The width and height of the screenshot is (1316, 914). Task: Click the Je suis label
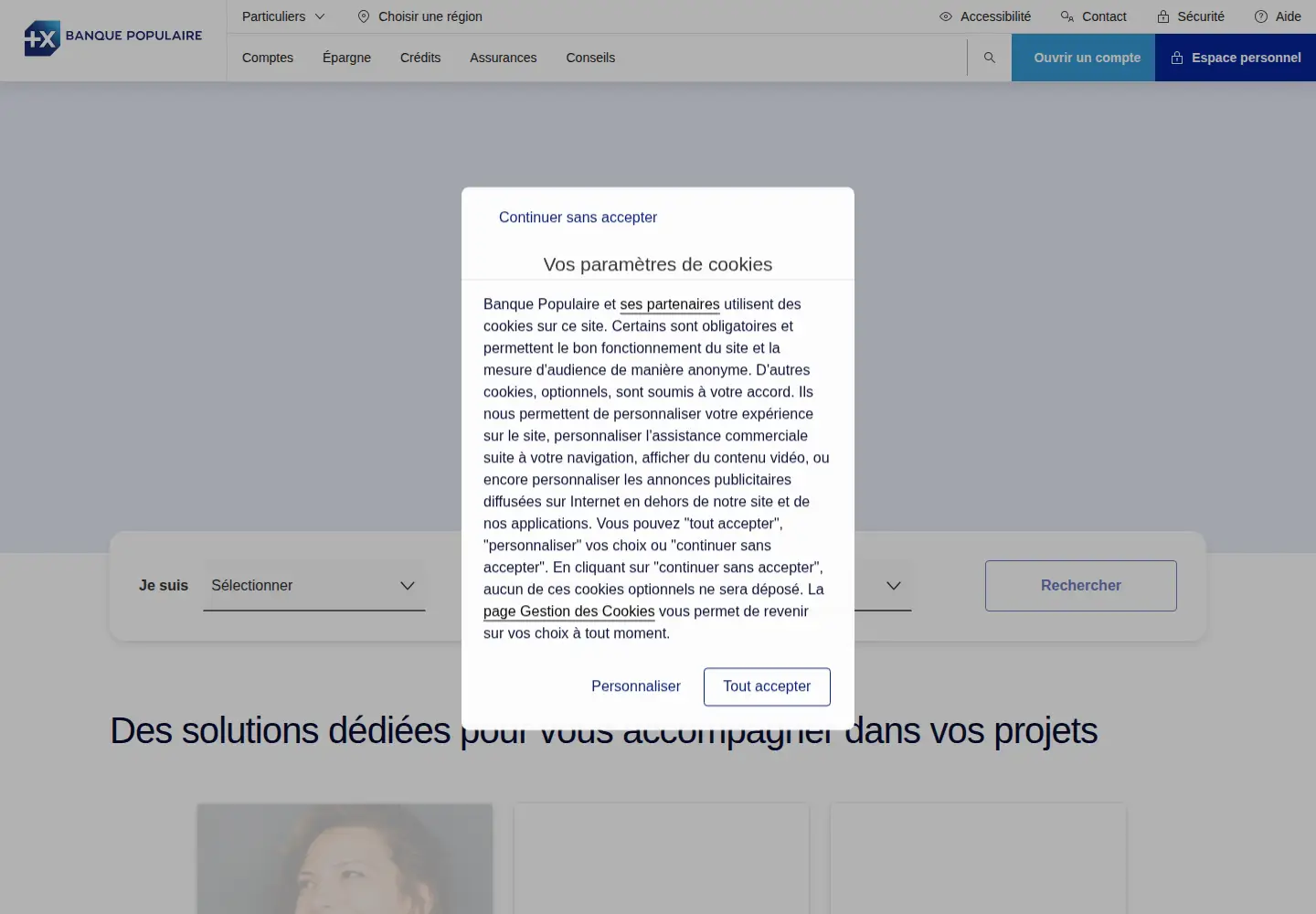(x=164, y=586)
